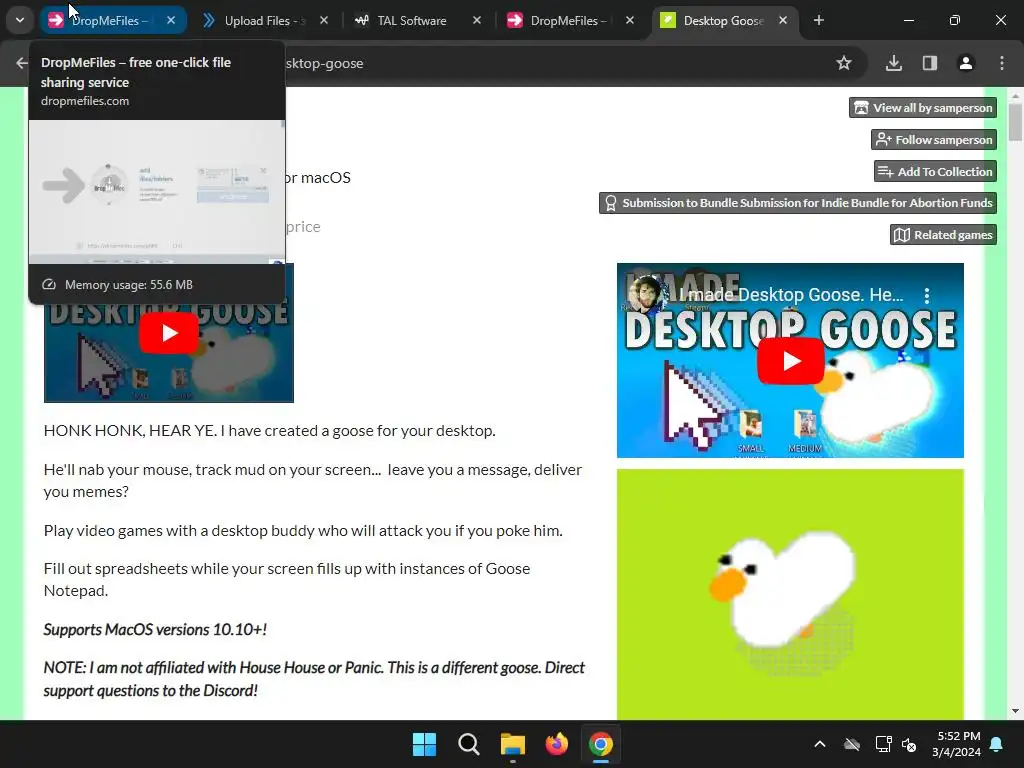Click the 'Memory usage: 55.6 MB' text

[129, 285]
